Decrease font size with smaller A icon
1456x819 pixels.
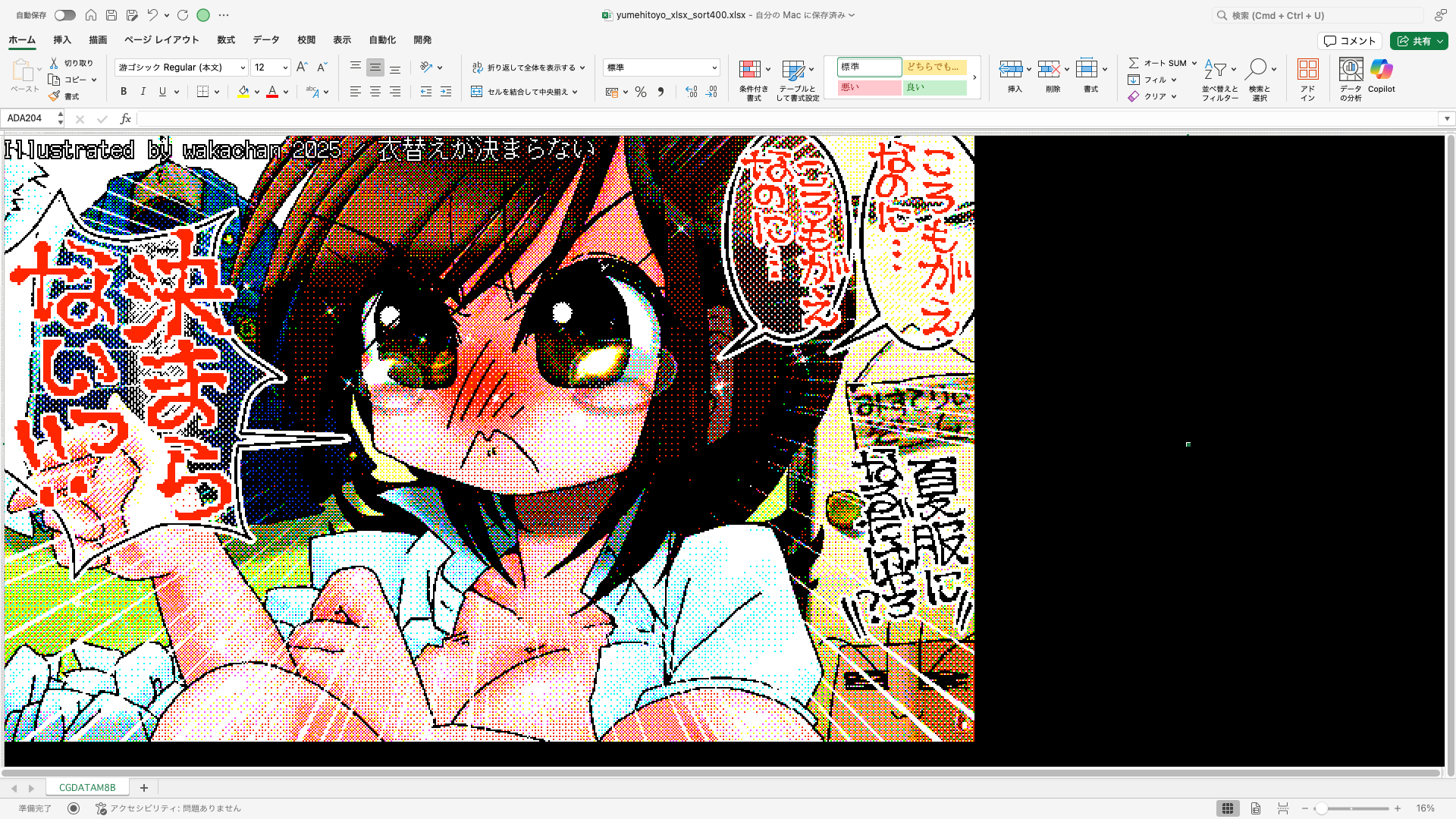click(x=322, y=67)
